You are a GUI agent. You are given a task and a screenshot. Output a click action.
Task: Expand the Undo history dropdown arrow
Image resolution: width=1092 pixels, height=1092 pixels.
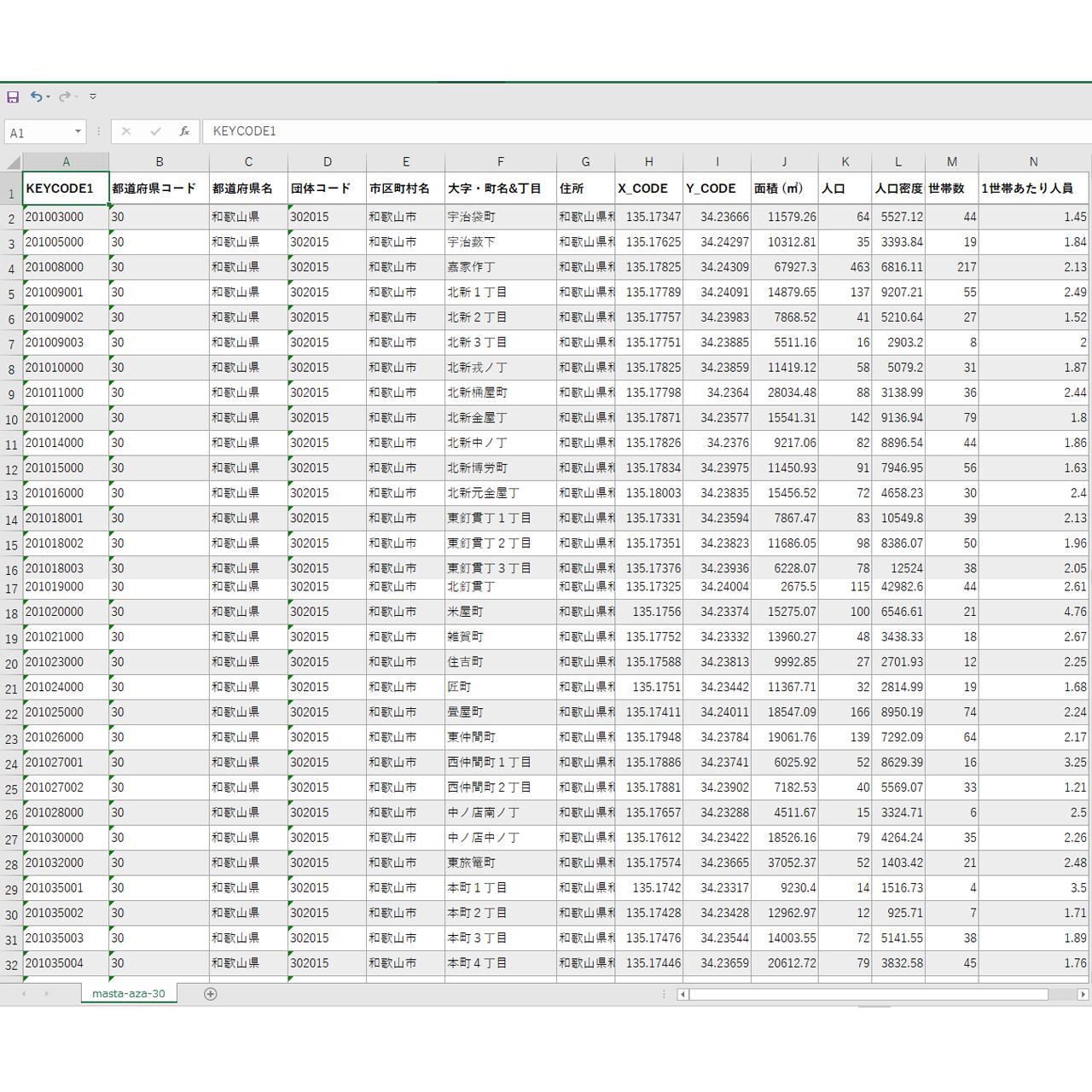[49, 97]
